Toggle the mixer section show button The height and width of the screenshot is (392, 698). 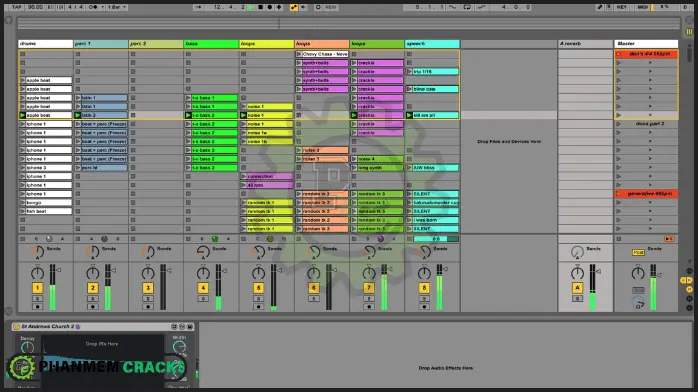(689, 289)
